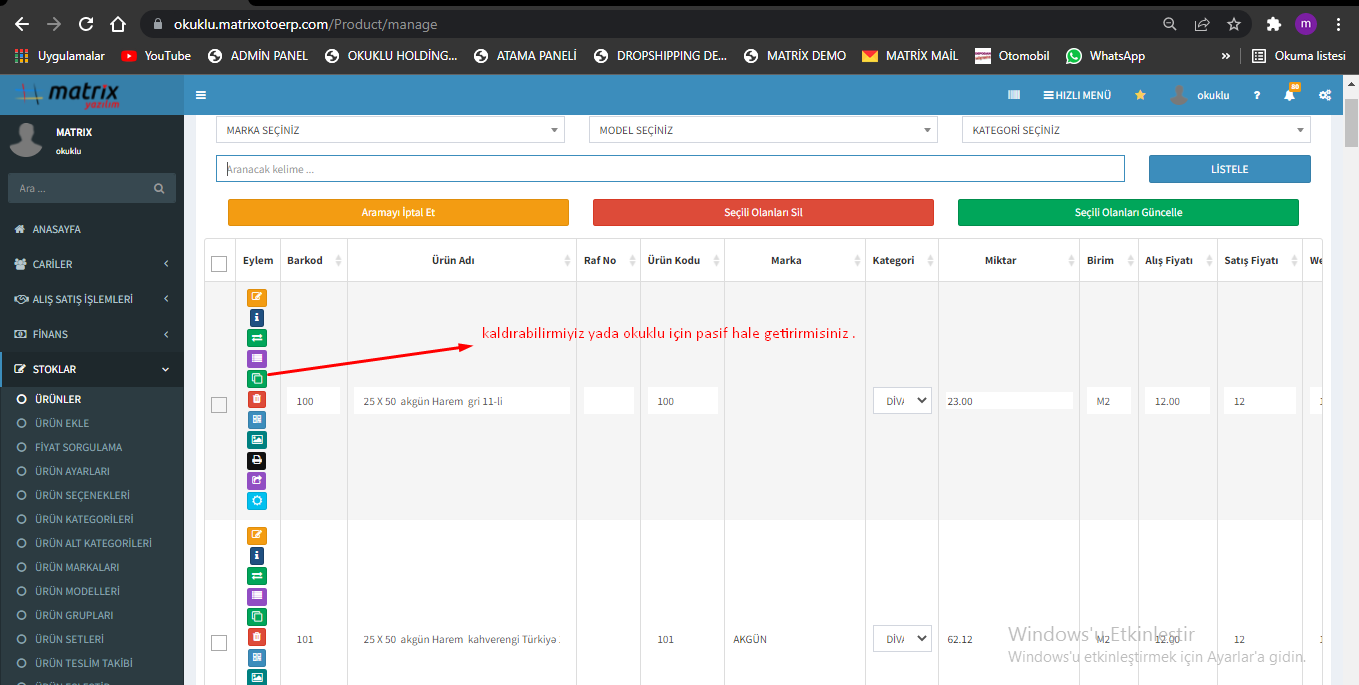Click the red Seçili Olanları Sil button
The image size is (1359, 685).
point(763,212)
